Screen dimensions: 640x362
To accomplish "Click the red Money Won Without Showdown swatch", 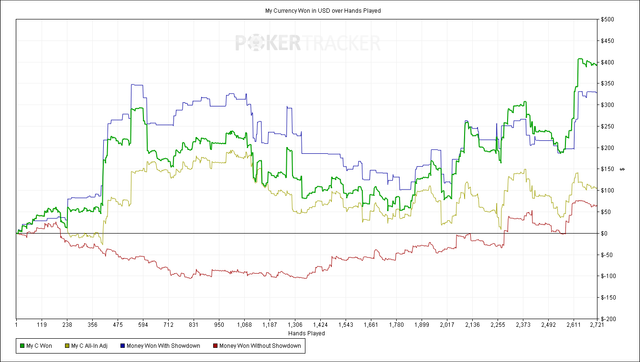I will (215, 346).
